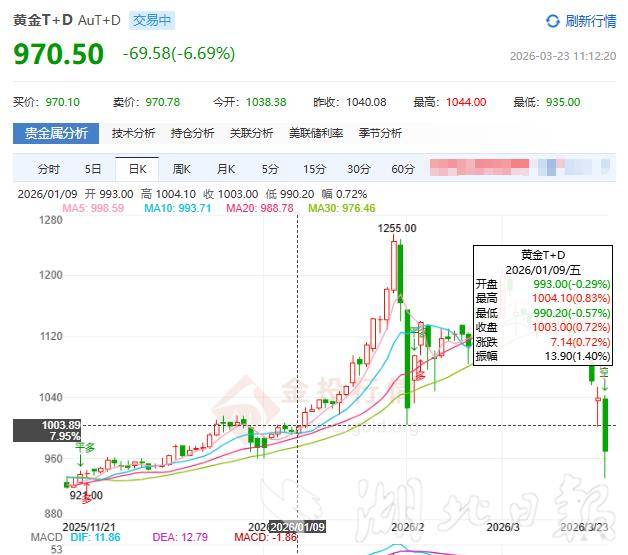Switch chart to 分时 view
This screenshot has width=628, height=555.
[48, 169]
